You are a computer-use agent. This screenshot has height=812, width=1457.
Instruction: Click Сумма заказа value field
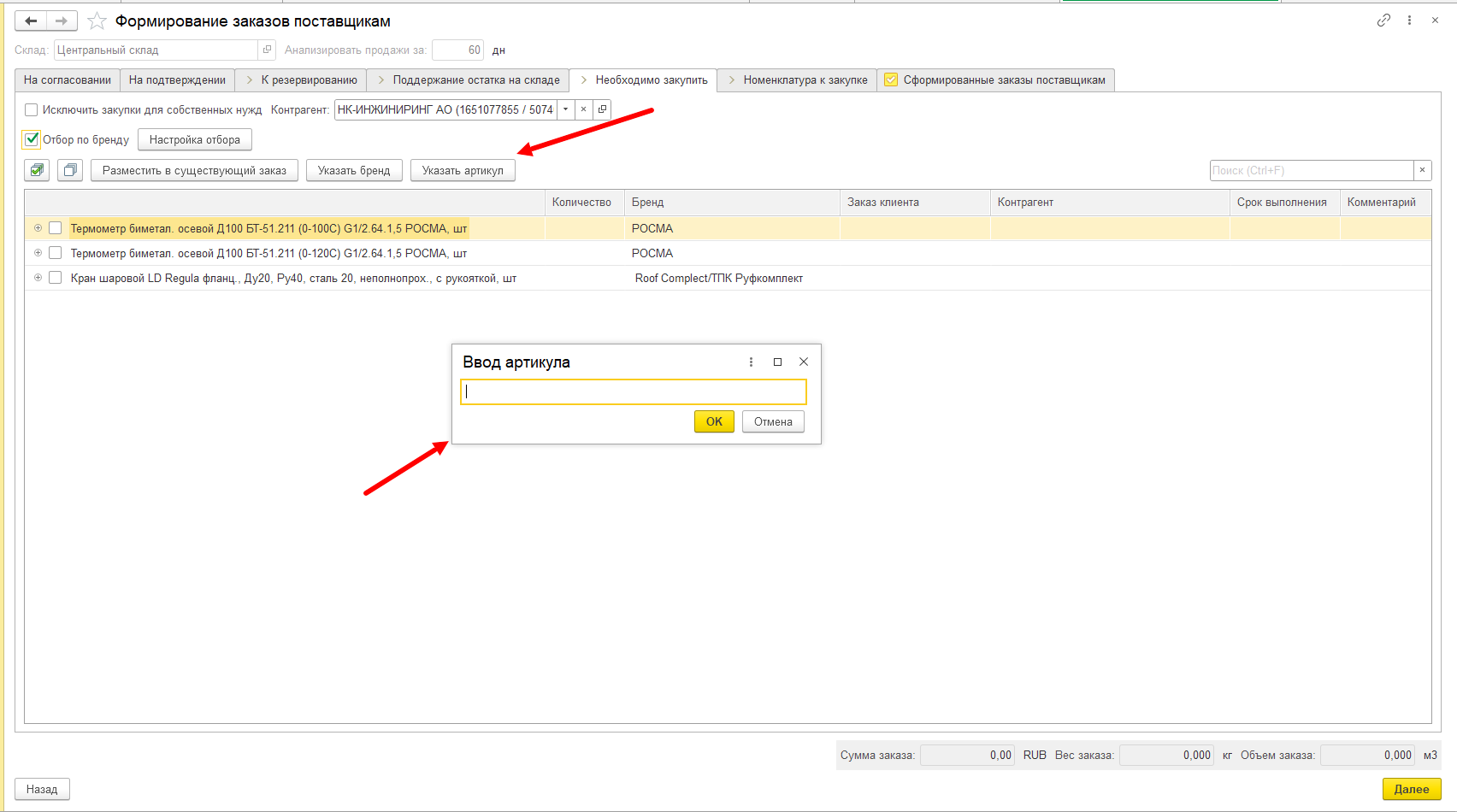(967, 755)
